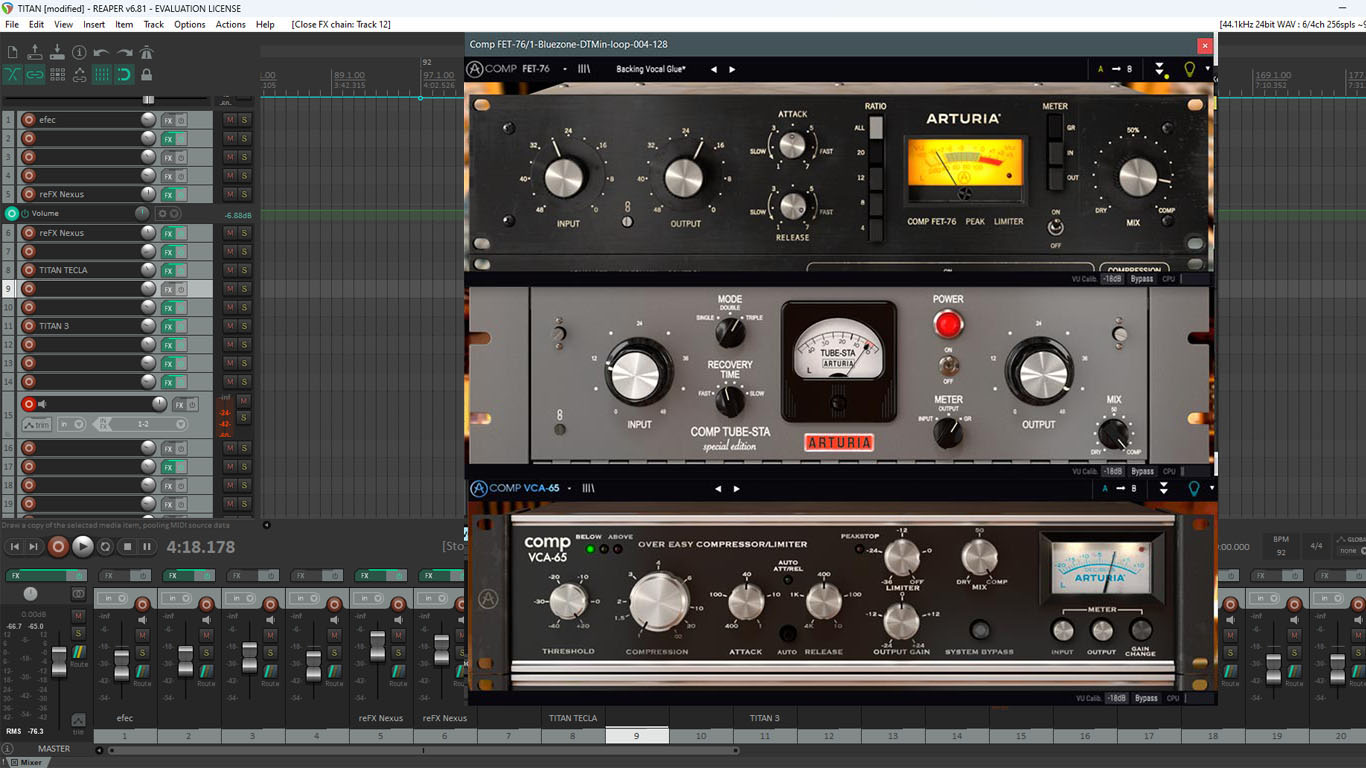Click the FET-76 VU Calib -18dB value
Viewport: 1366px width, 768px height.
point(1112,279)
